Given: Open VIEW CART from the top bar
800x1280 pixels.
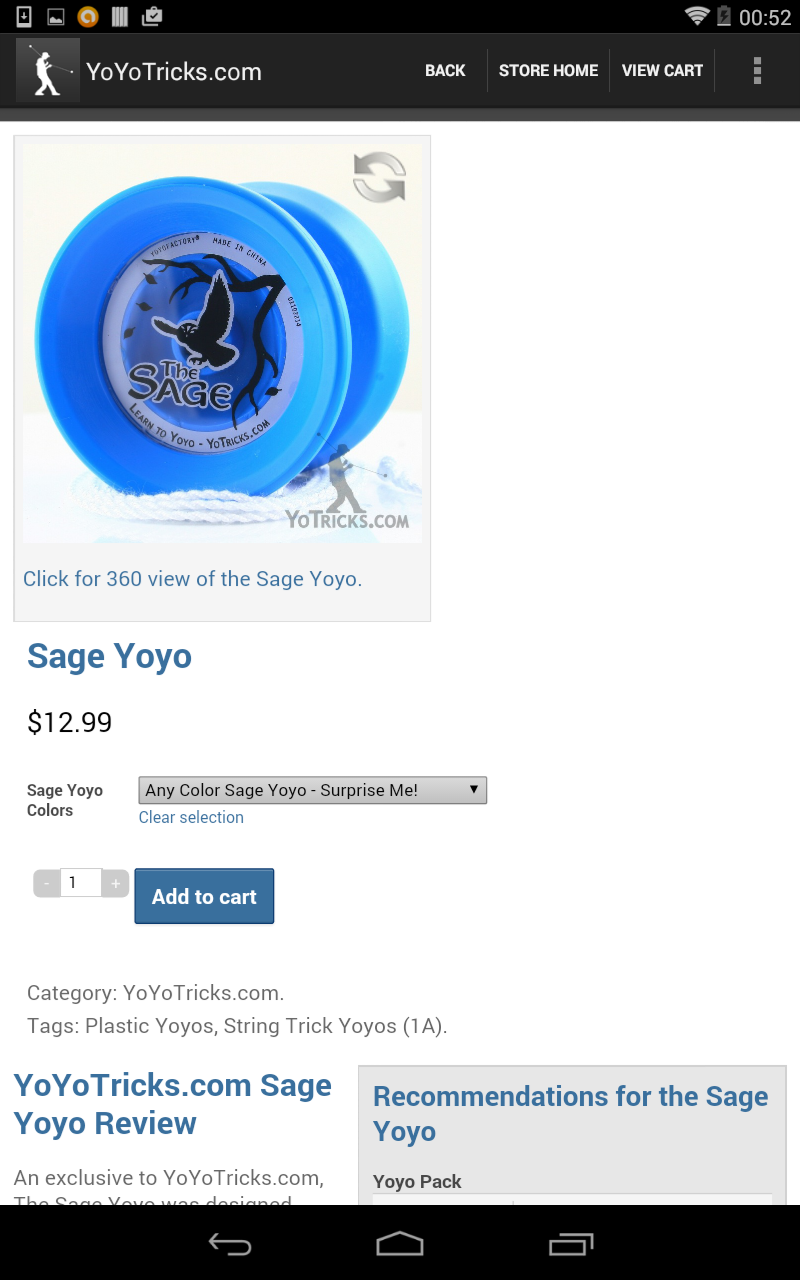Looking at the screenshot, I should coord(662,70).
